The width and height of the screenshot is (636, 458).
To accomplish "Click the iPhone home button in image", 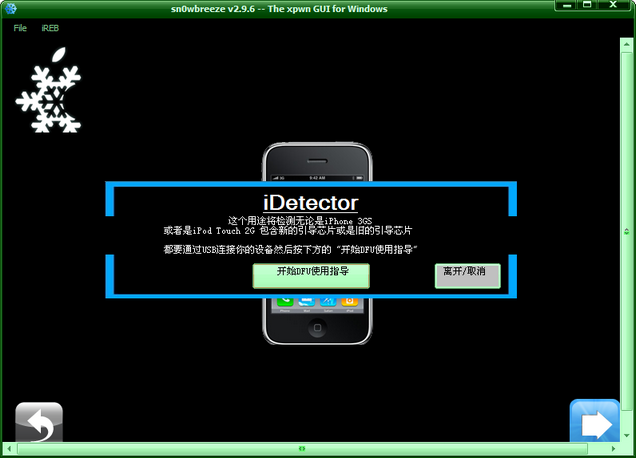I will (318, 327).
